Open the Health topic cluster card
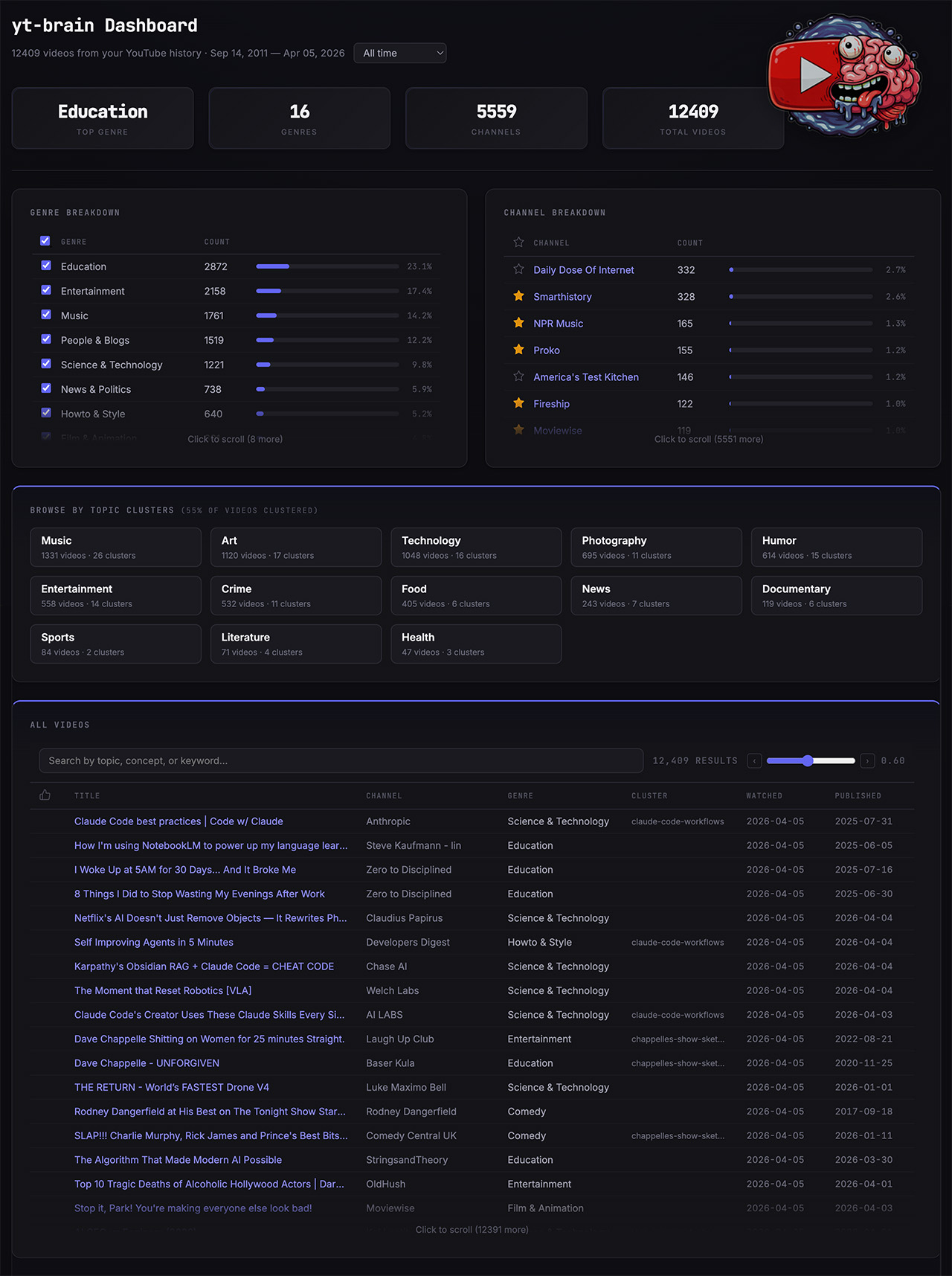This screenshot has width=952, height=1276. 476,644
